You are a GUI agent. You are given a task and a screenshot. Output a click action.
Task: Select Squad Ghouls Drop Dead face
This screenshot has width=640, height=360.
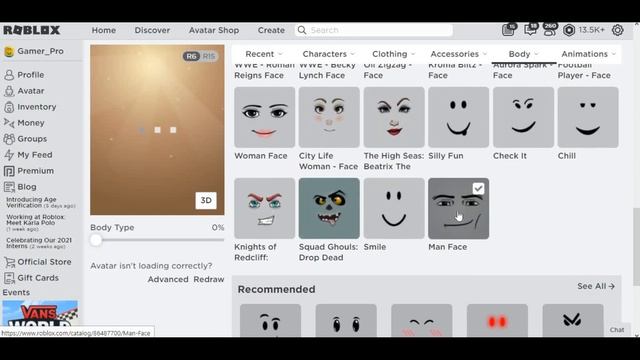(x=329, y=208)
